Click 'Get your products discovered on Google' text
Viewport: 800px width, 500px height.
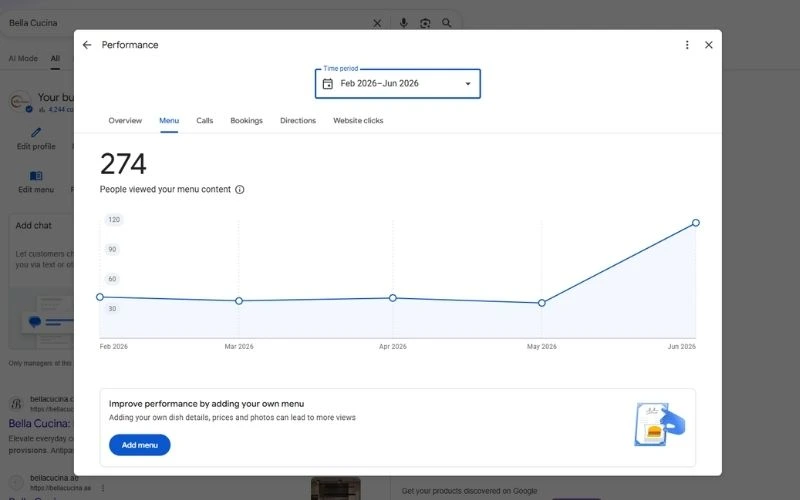coord(469,491)
